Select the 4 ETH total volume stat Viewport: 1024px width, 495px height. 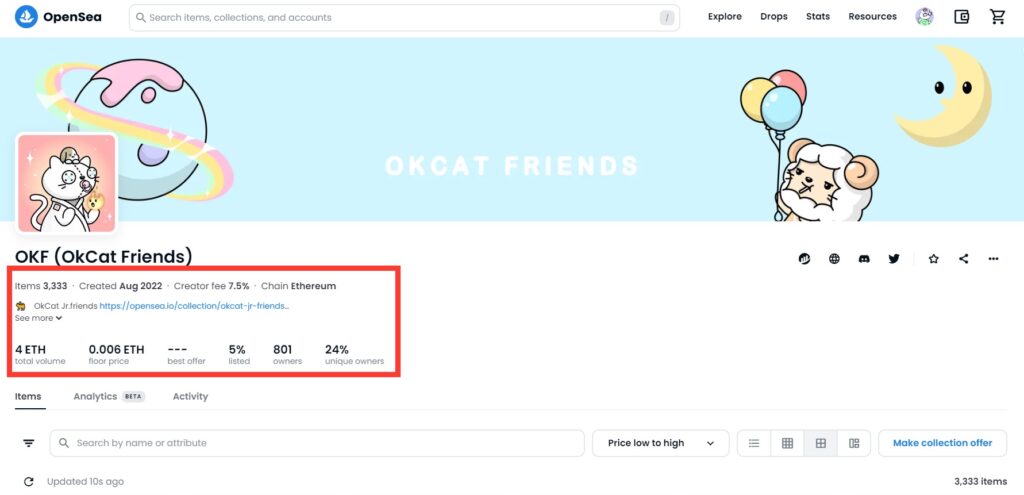click(40, 354)
